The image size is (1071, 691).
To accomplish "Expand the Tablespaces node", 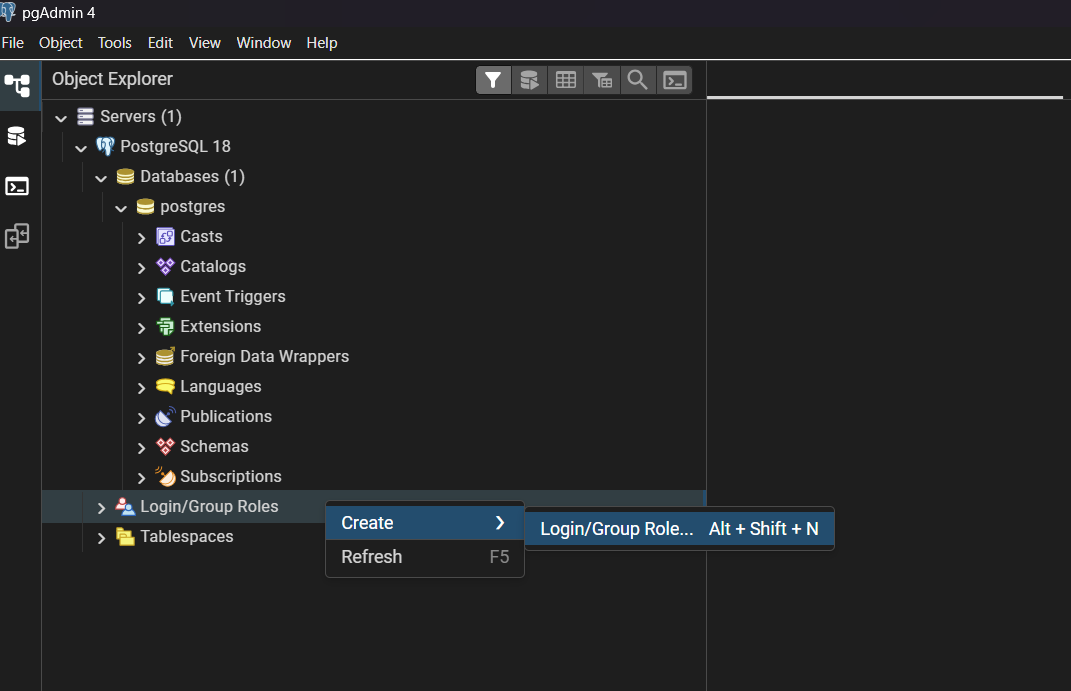I will [x=101, y=538].
